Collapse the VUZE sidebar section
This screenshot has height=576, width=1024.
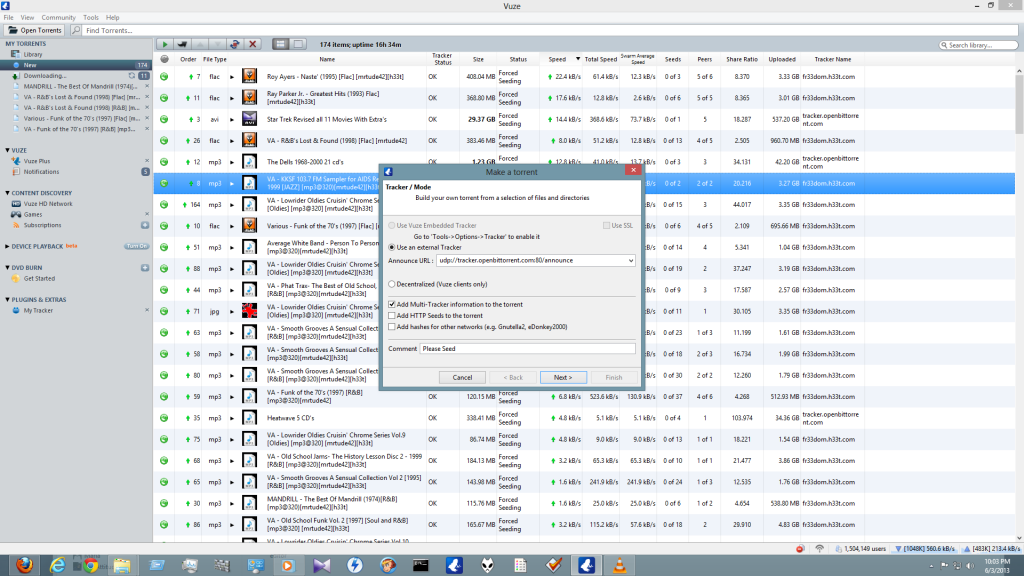[7, 150]
